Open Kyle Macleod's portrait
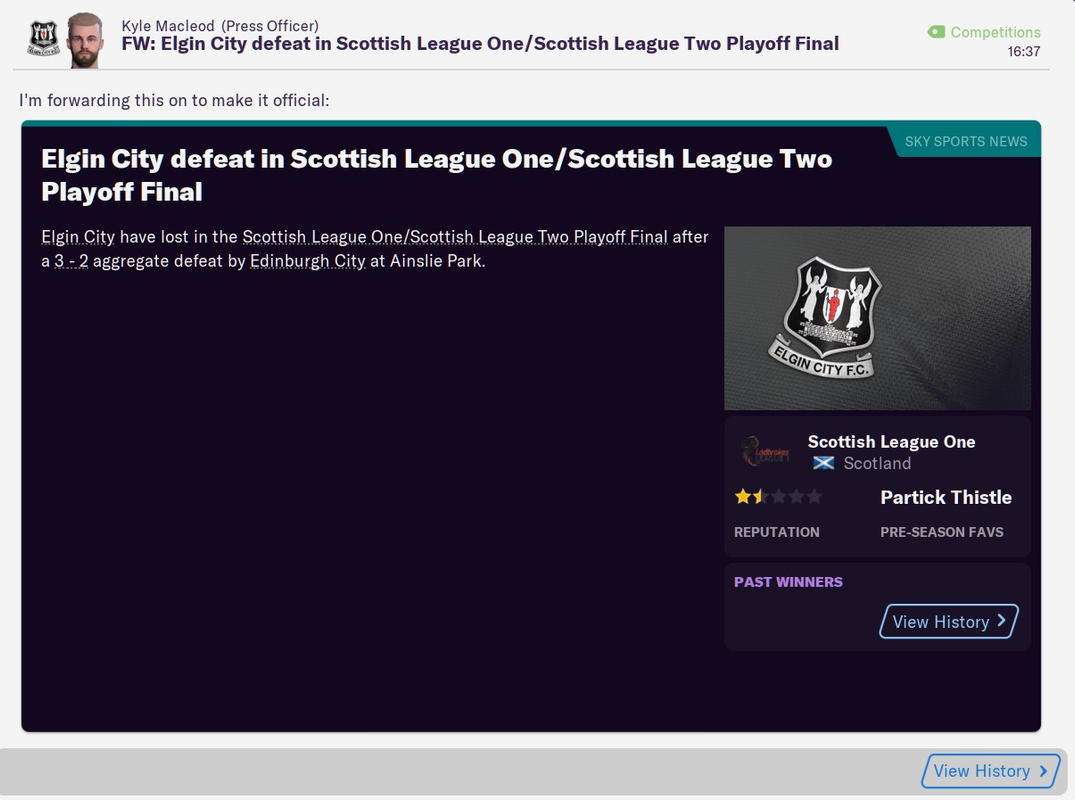The image size is (1075, 800). [x=85, y=40]
